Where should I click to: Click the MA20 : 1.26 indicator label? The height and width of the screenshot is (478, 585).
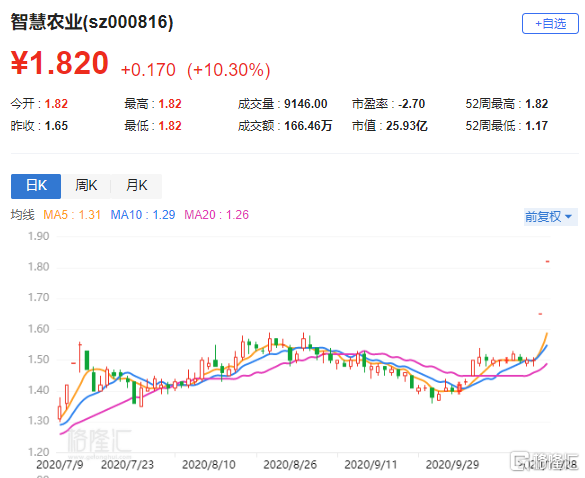(216, 215)
